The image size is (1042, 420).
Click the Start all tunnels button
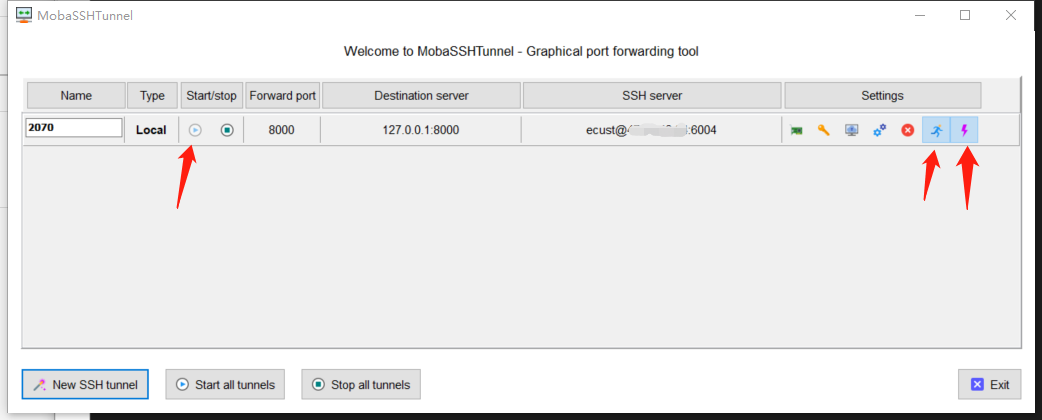[x=225, y=384]
